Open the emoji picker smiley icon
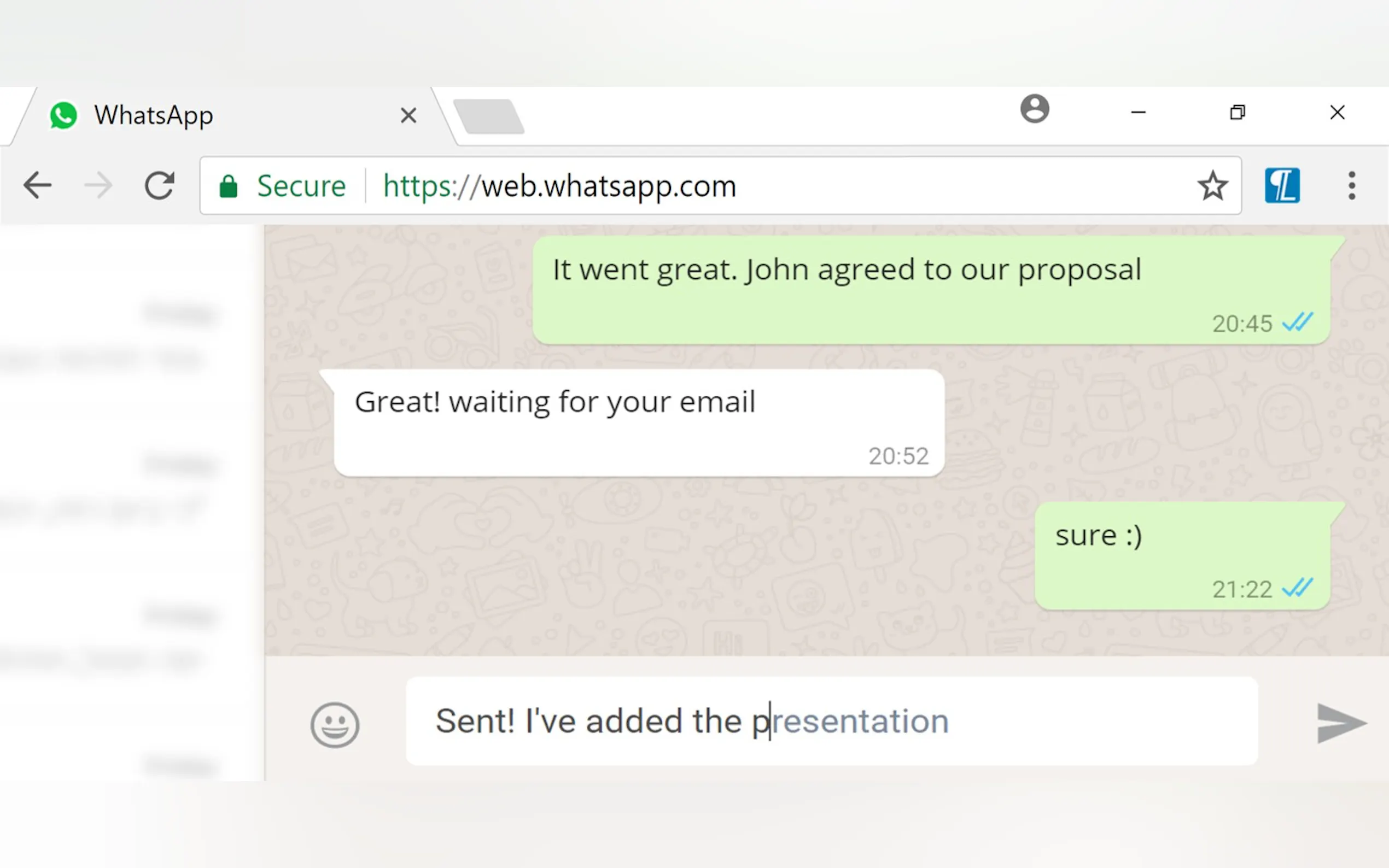 pyautogui.click(x=335, y=724)
